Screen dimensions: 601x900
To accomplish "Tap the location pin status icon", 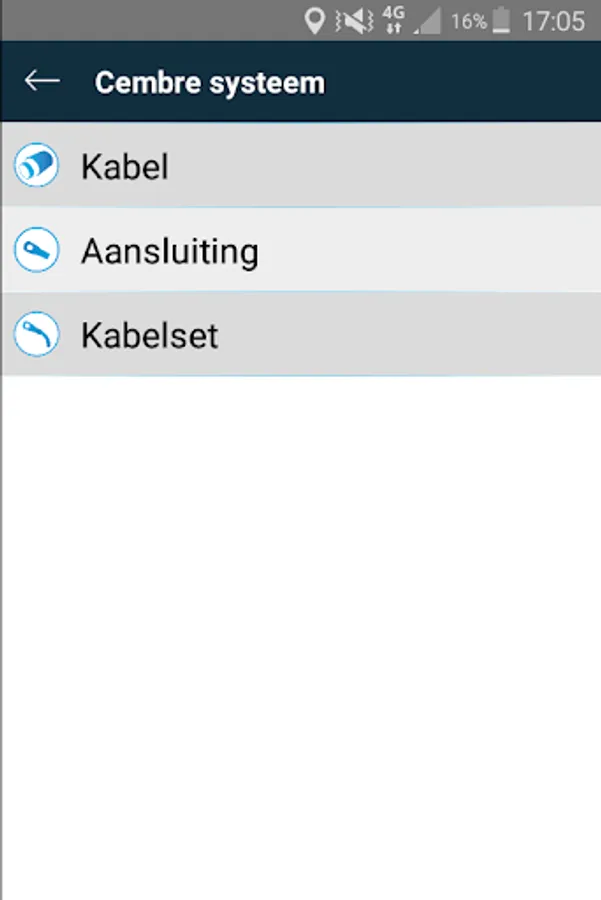I will (315, 20).
